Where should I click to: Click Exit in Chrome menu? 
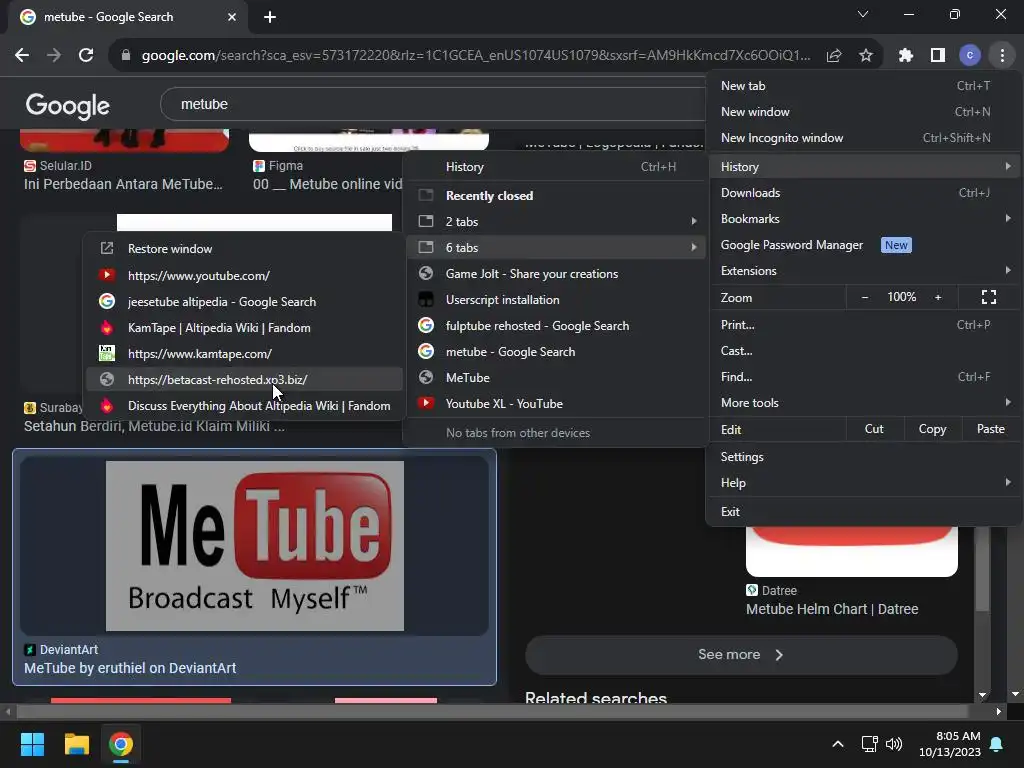coord(864,511)
